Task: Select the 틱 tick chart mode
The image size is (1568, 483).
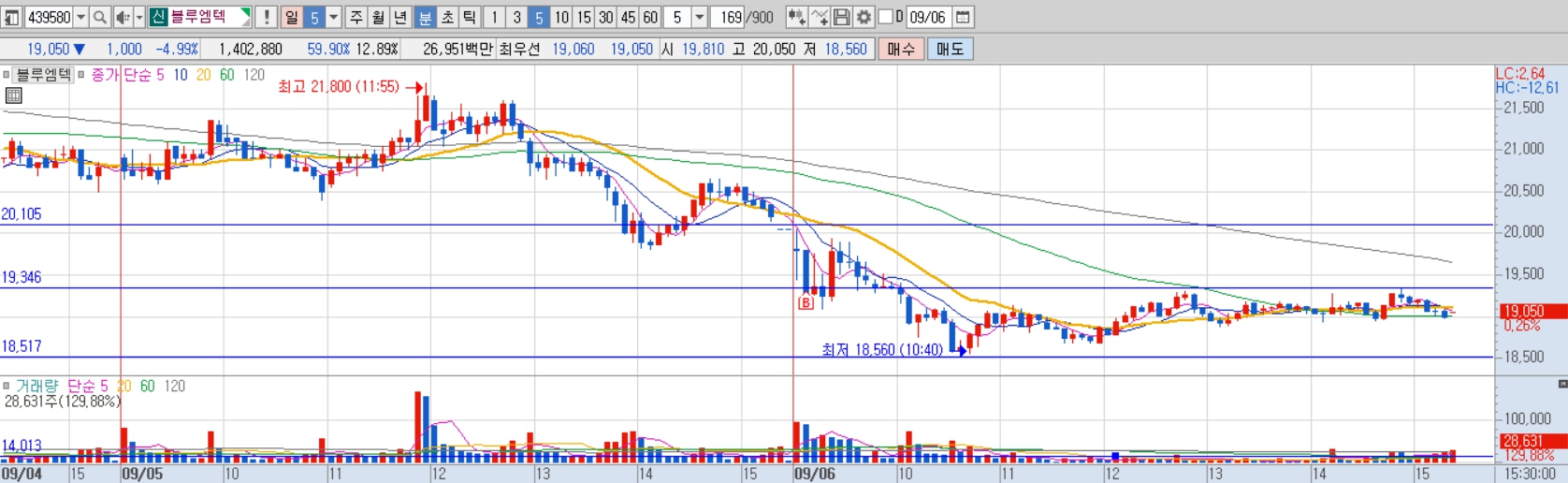Action: click(469, 18)
